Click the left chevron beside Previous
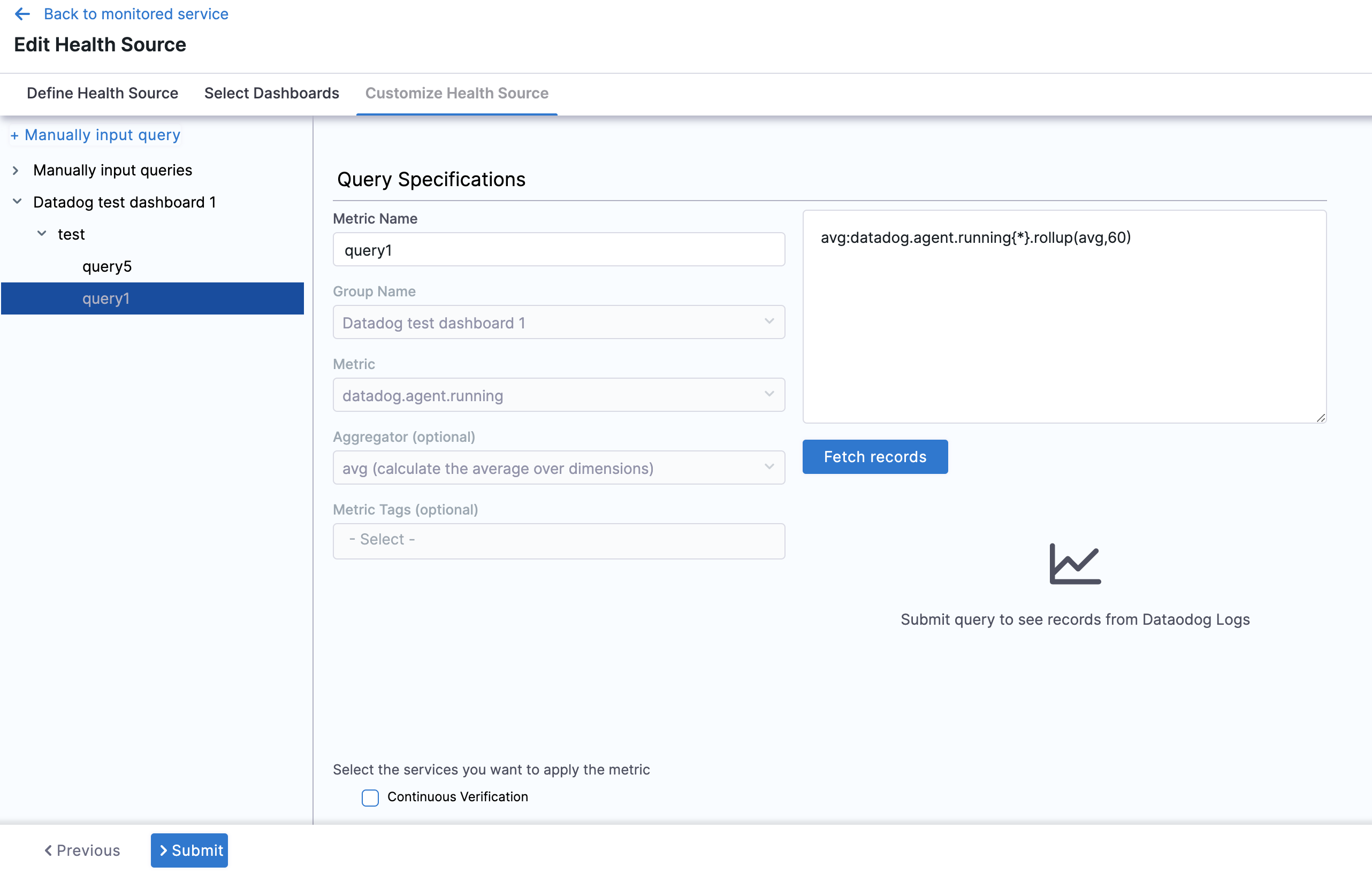1372x874 pixels. [x=49, y=850]
